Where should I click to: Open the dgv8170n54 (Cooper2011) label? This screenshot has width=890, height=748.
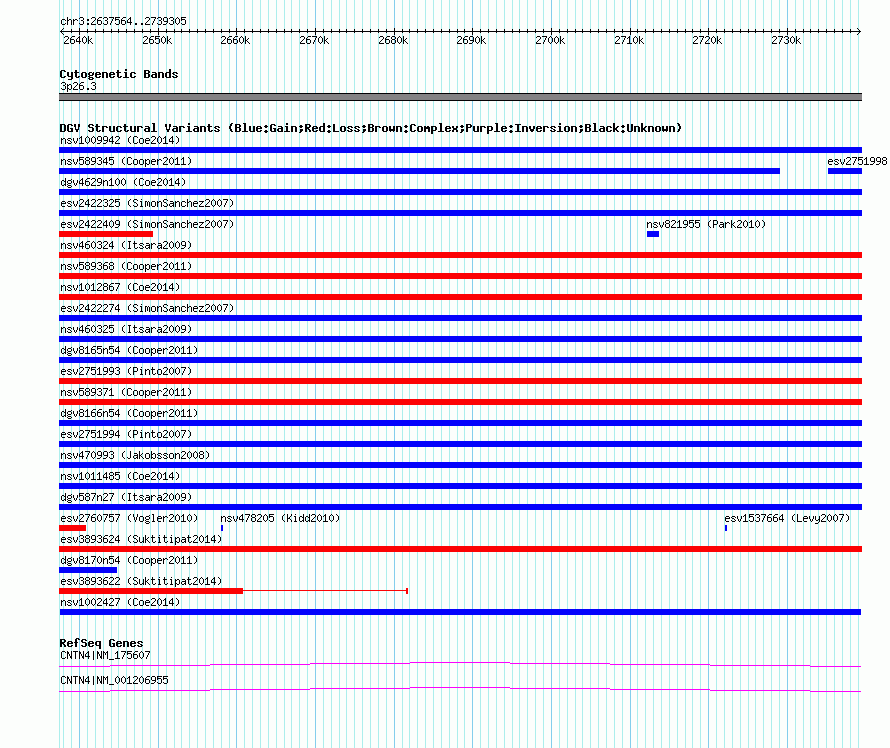coord(129,560)
